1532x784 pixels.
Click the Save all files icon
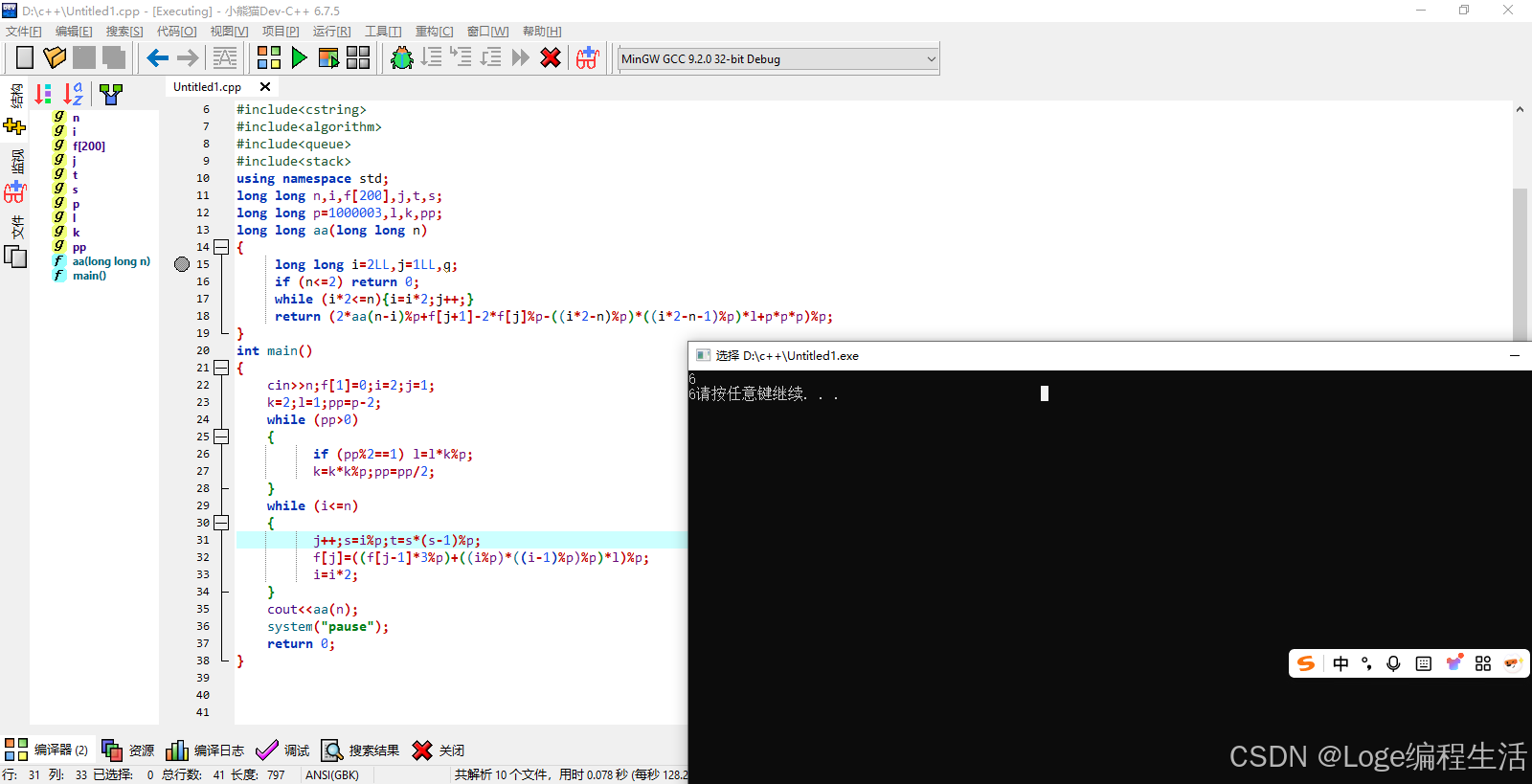114,58
